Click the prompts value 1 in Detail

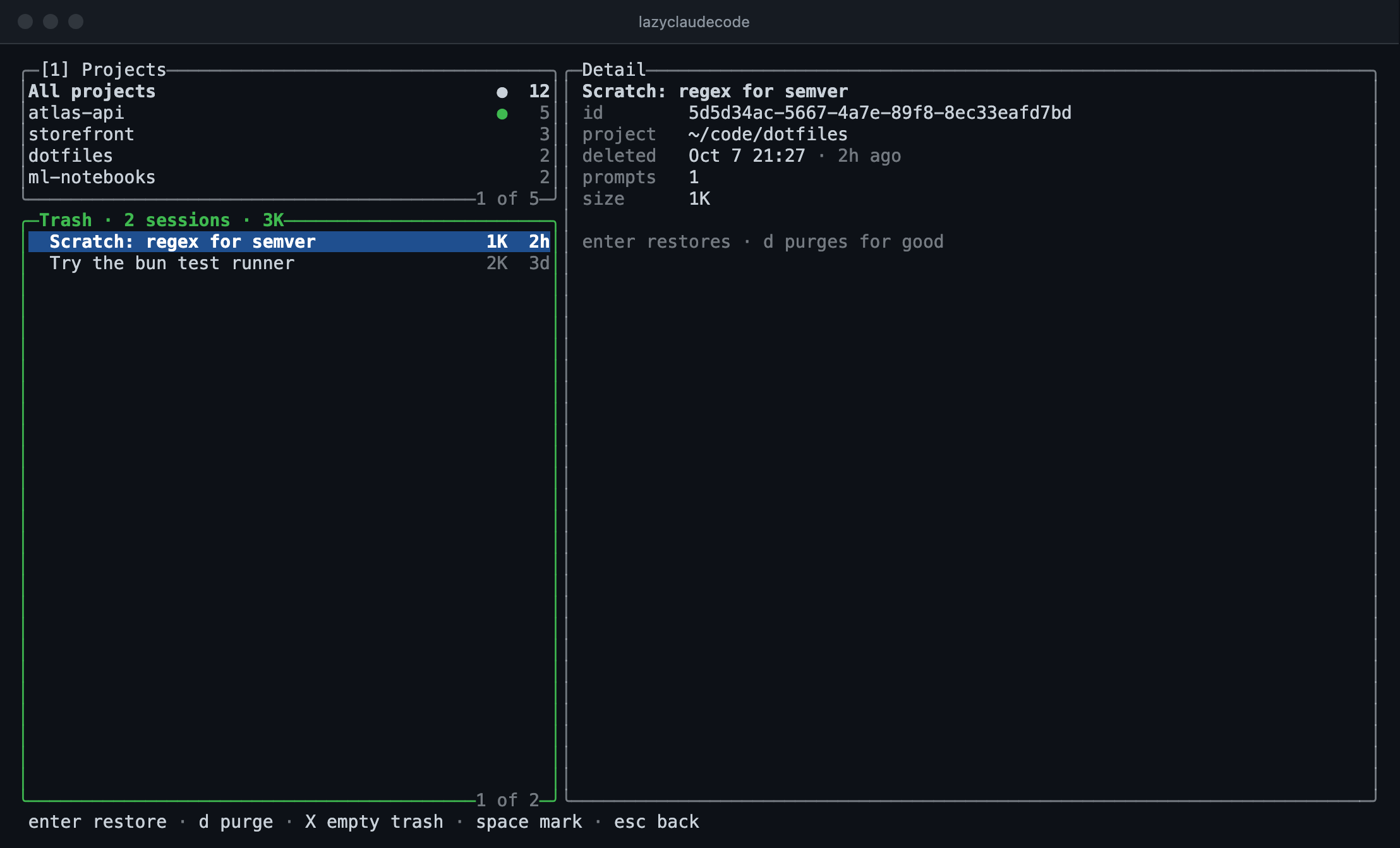694,178
